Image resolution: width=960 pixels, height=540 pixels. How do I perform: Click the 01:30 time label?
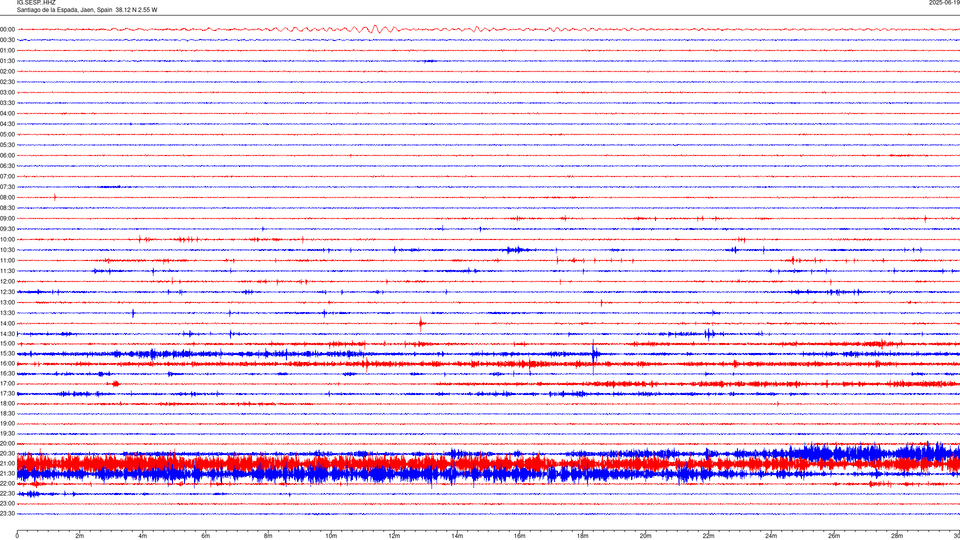point(7,61)
